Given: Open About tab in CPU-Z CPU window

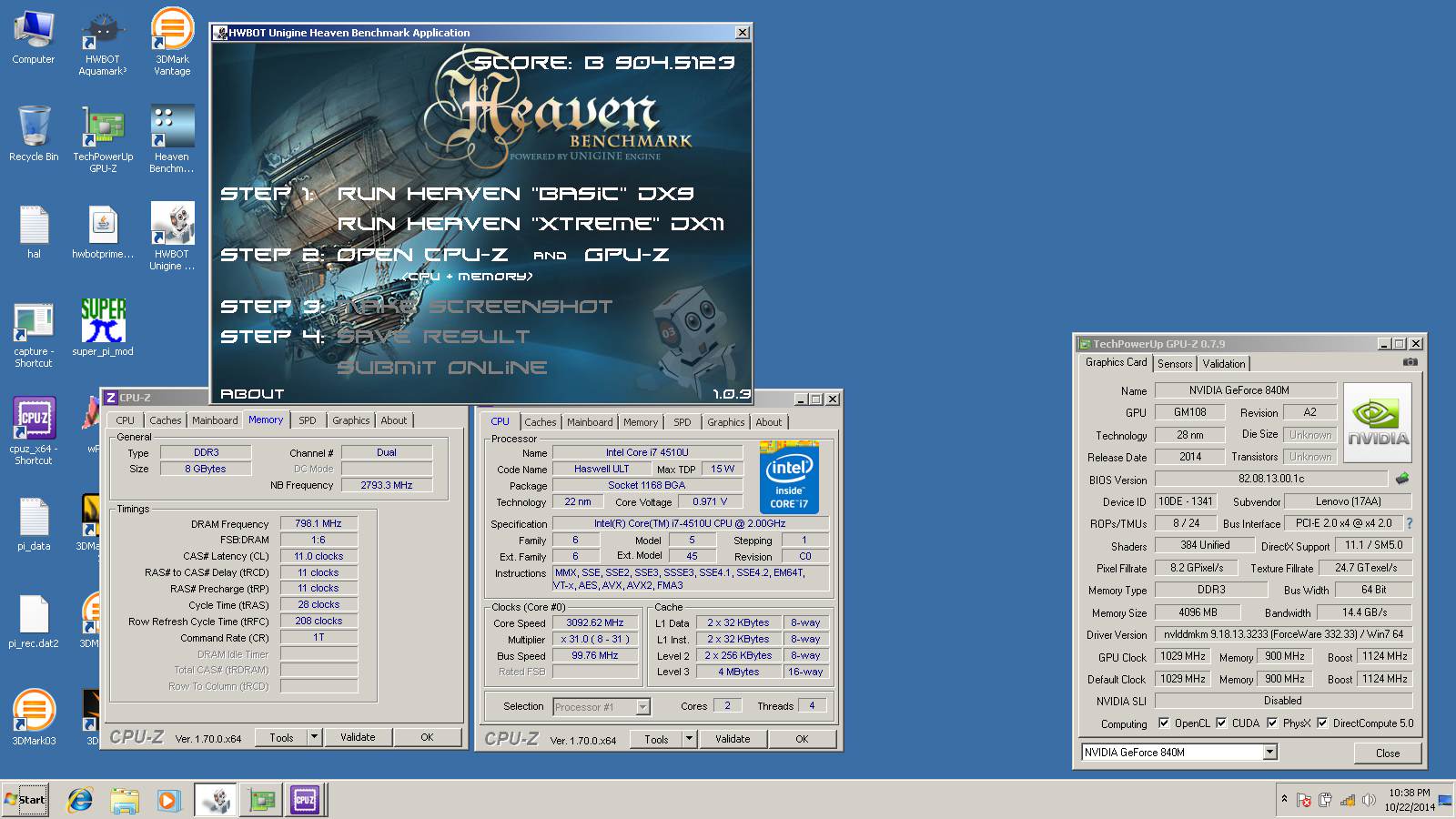Looking at the screenshot, I should (x=769, y=422).
